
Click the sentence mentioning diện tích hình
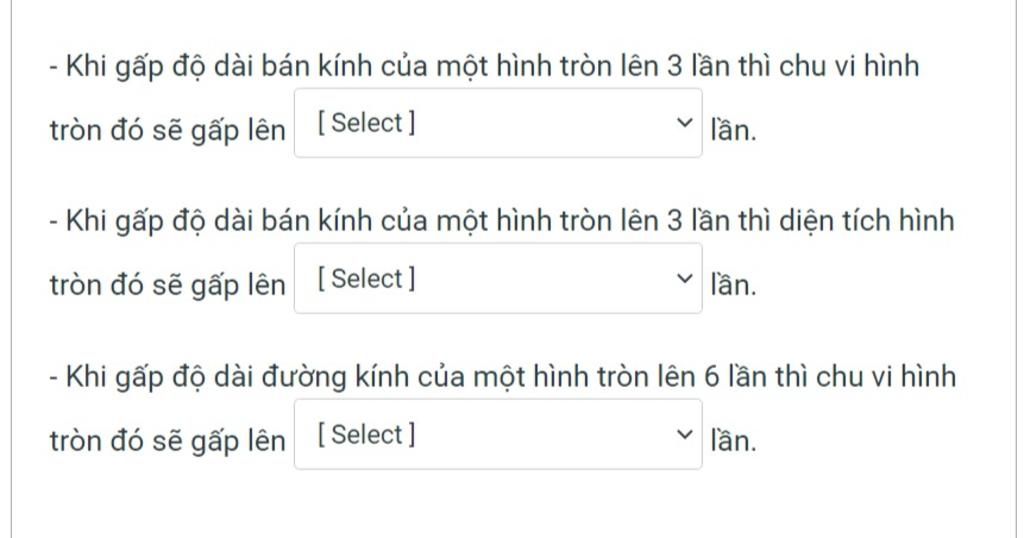(x=502, y=221)
